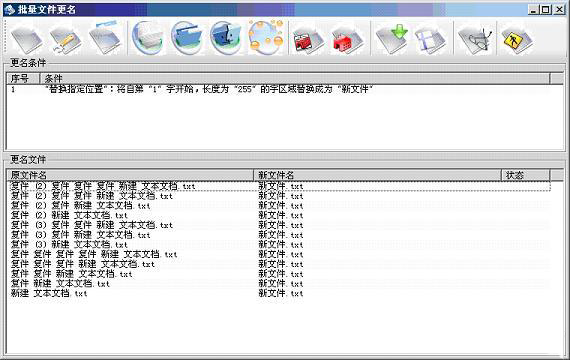Click the plain gray document toolbar icon

(x=26, y=39)
